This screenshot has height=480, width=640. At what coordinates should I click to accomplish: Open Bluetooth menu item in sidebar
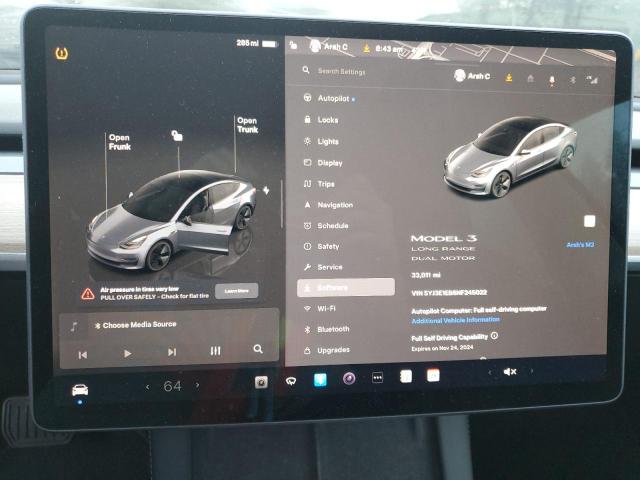326,329
